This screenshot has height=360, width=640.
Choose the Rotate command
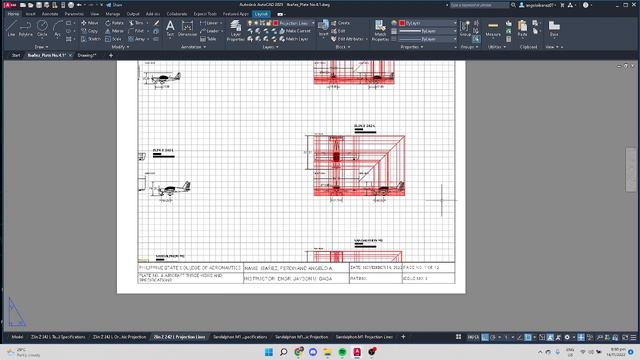(x=114, y=23)
